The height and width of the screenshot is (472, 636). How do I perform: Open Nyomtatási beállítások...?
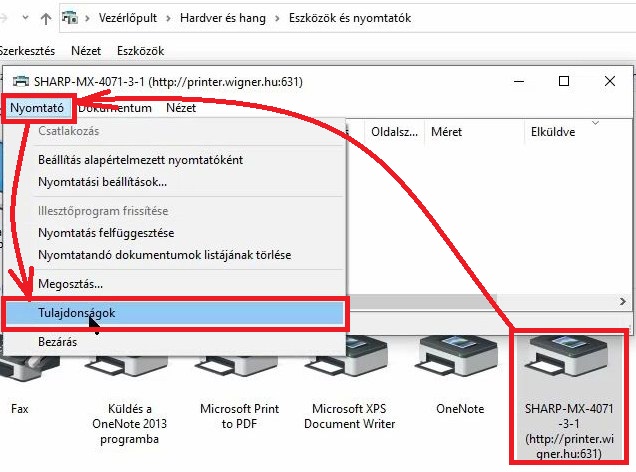click(x=103, y=182)
